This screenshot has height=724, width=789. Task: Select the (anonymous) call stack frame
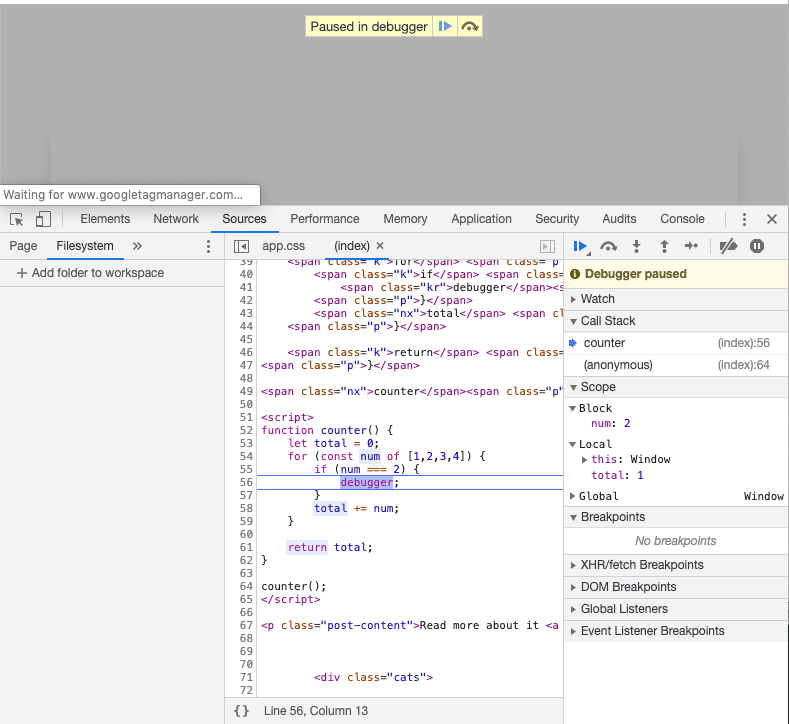676,365
